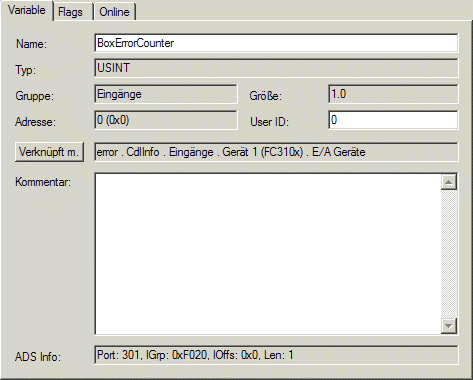Click the Name field containing BoxErrorCounter

pos(276,43)
